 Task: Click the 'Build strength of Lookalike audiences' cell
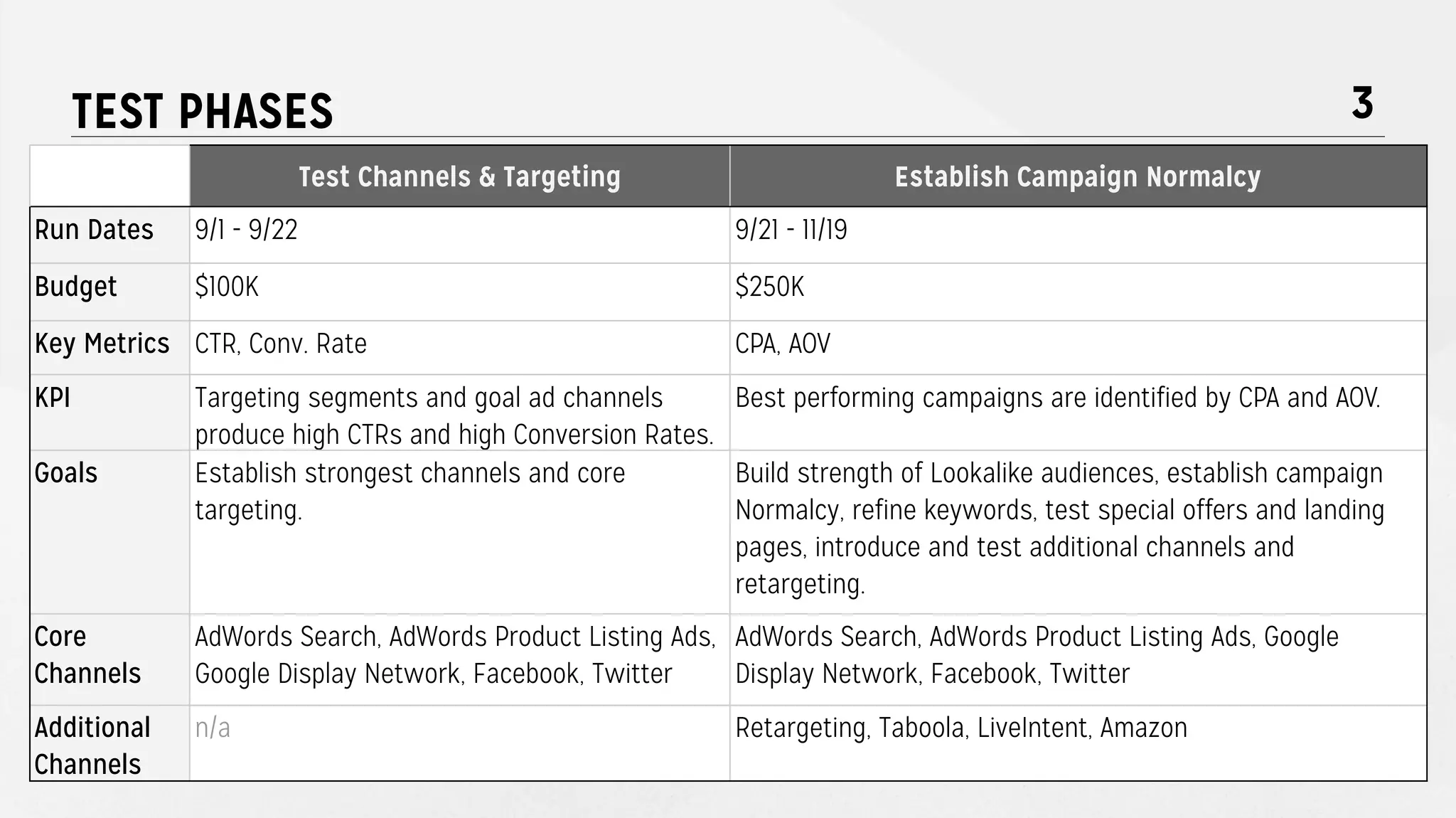(x=1058, y=528)
